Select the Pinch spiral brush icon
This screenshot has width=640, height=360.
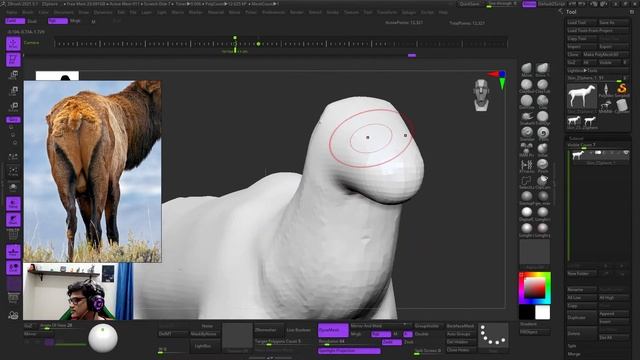542,133
